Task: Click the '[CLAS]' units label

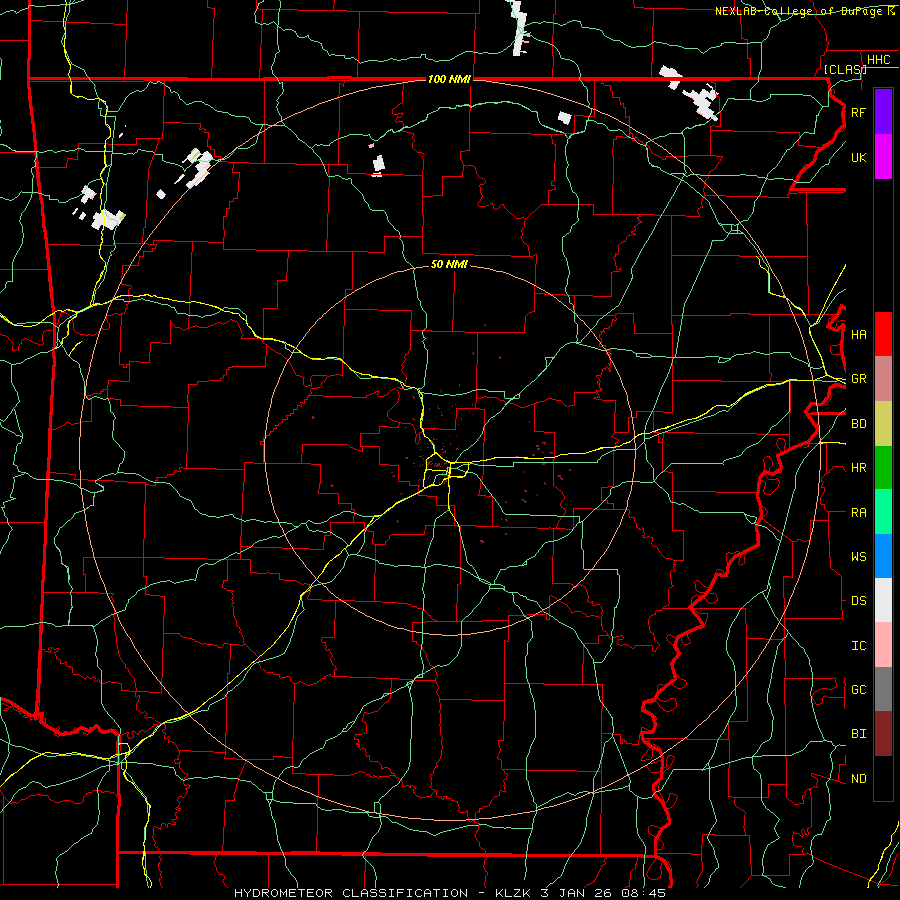Action: (x=845, y=69)
